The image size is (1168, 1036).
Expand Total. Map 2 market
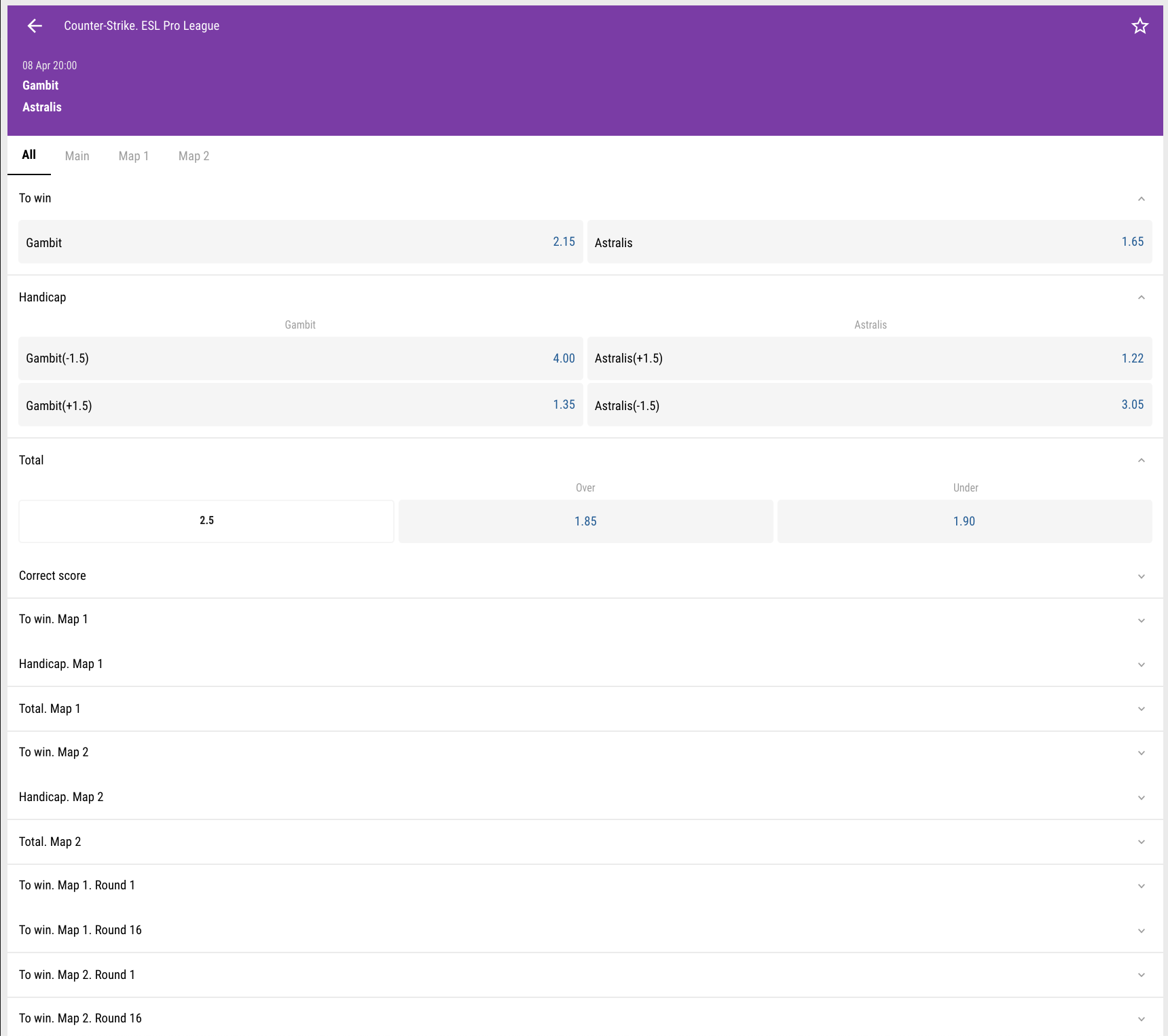(585, 842)
